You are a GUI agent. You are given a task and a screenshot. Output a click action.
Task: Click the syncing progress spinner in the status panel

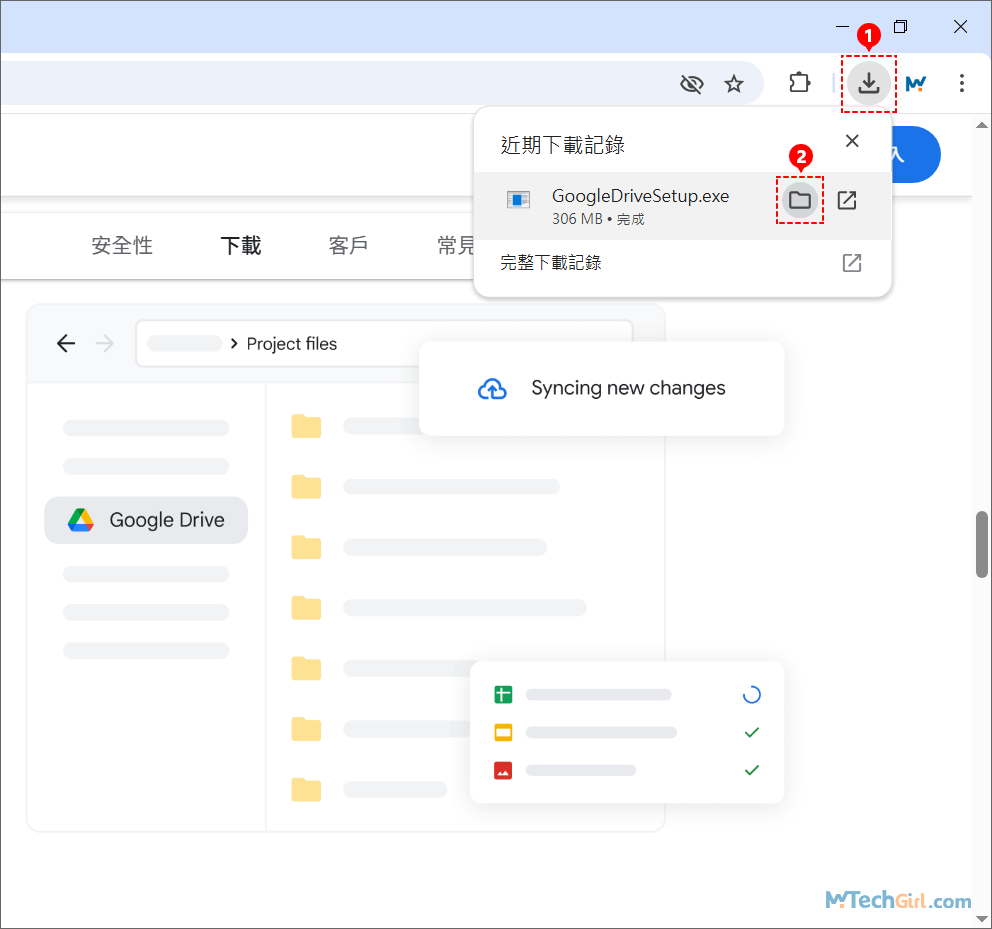751,694
